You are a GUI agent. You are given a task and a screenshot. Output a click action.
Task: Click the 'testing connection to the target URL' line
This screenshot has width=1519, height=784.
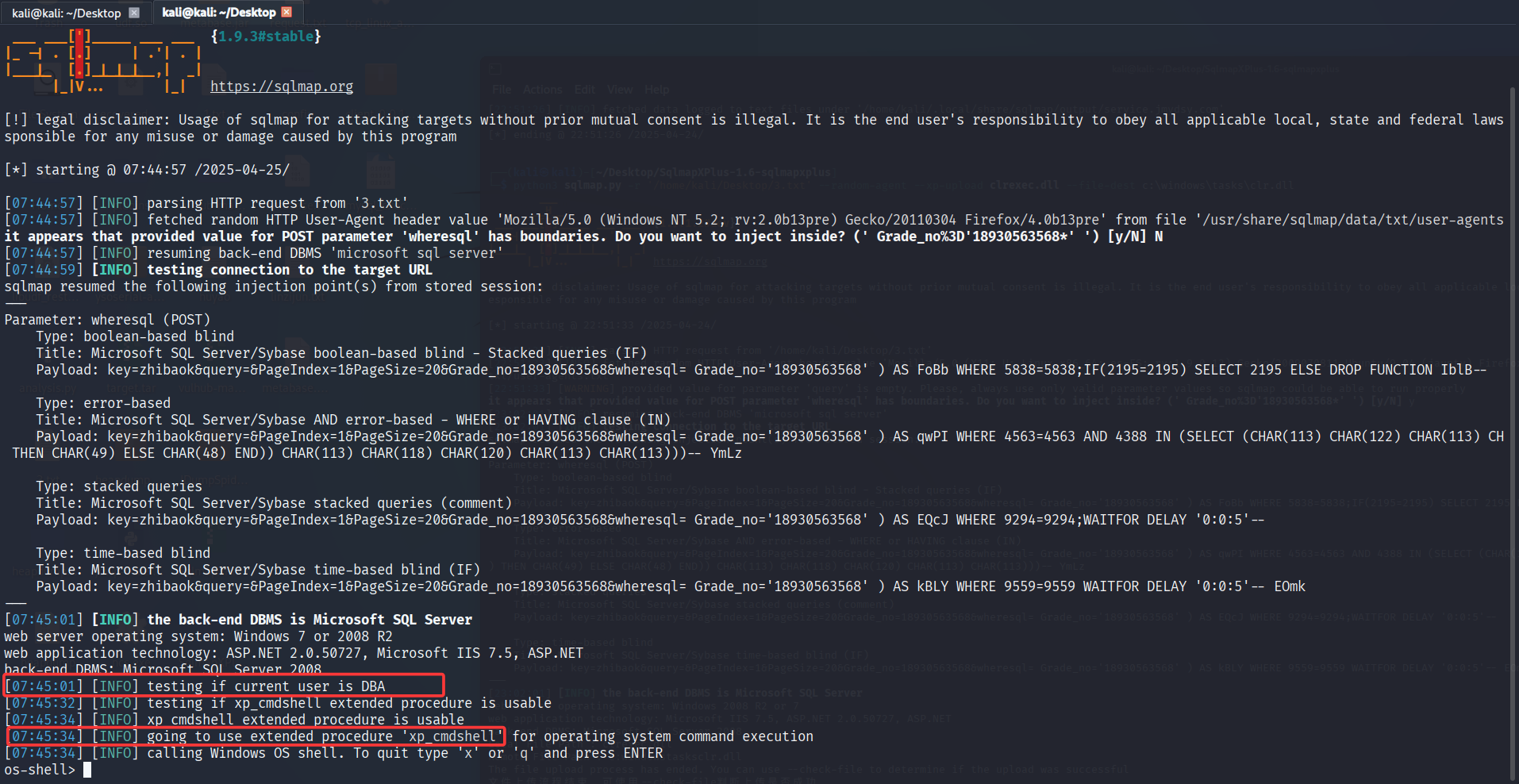[x=218, y=270]
